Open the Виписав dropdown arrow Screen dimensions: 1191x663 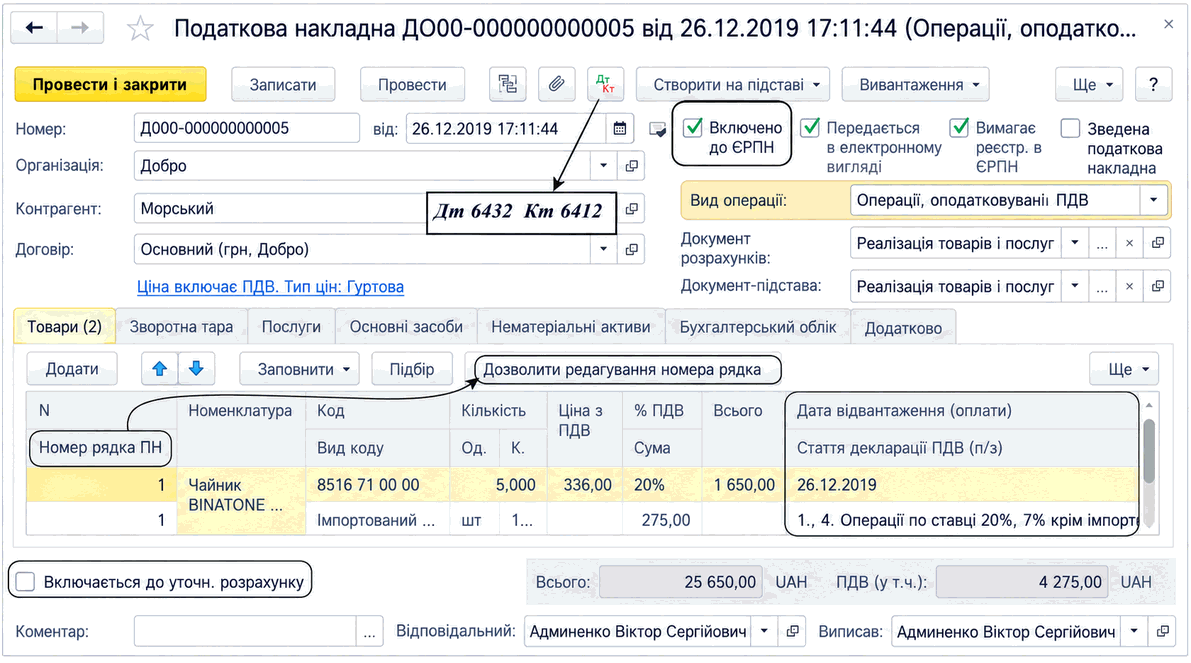click(x=1135, y=631)
